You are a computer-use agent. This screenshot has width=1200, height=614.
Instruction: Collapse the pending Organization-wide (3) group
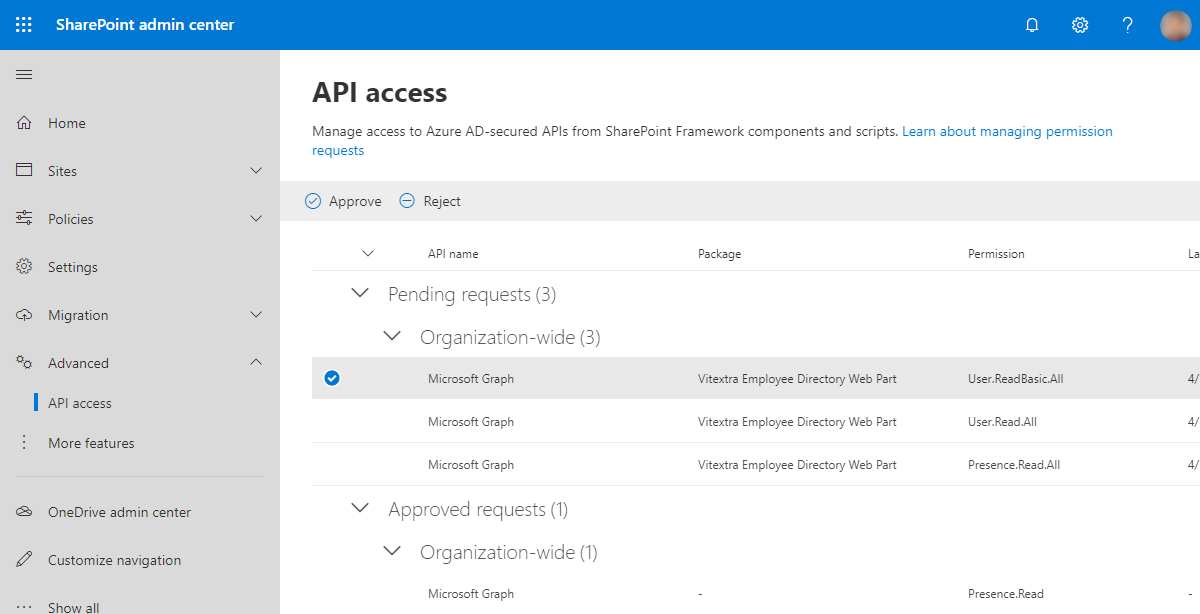click(x=392, y=337)
